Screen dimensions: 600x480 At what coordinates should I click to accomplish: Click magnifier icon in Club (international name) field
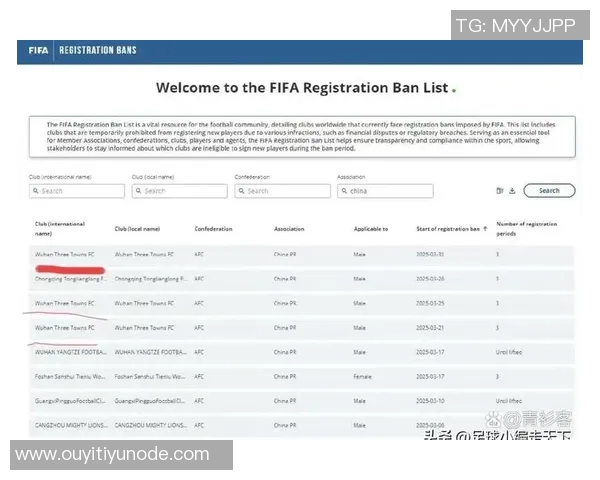pyautogui.click(x=36, y=191)
